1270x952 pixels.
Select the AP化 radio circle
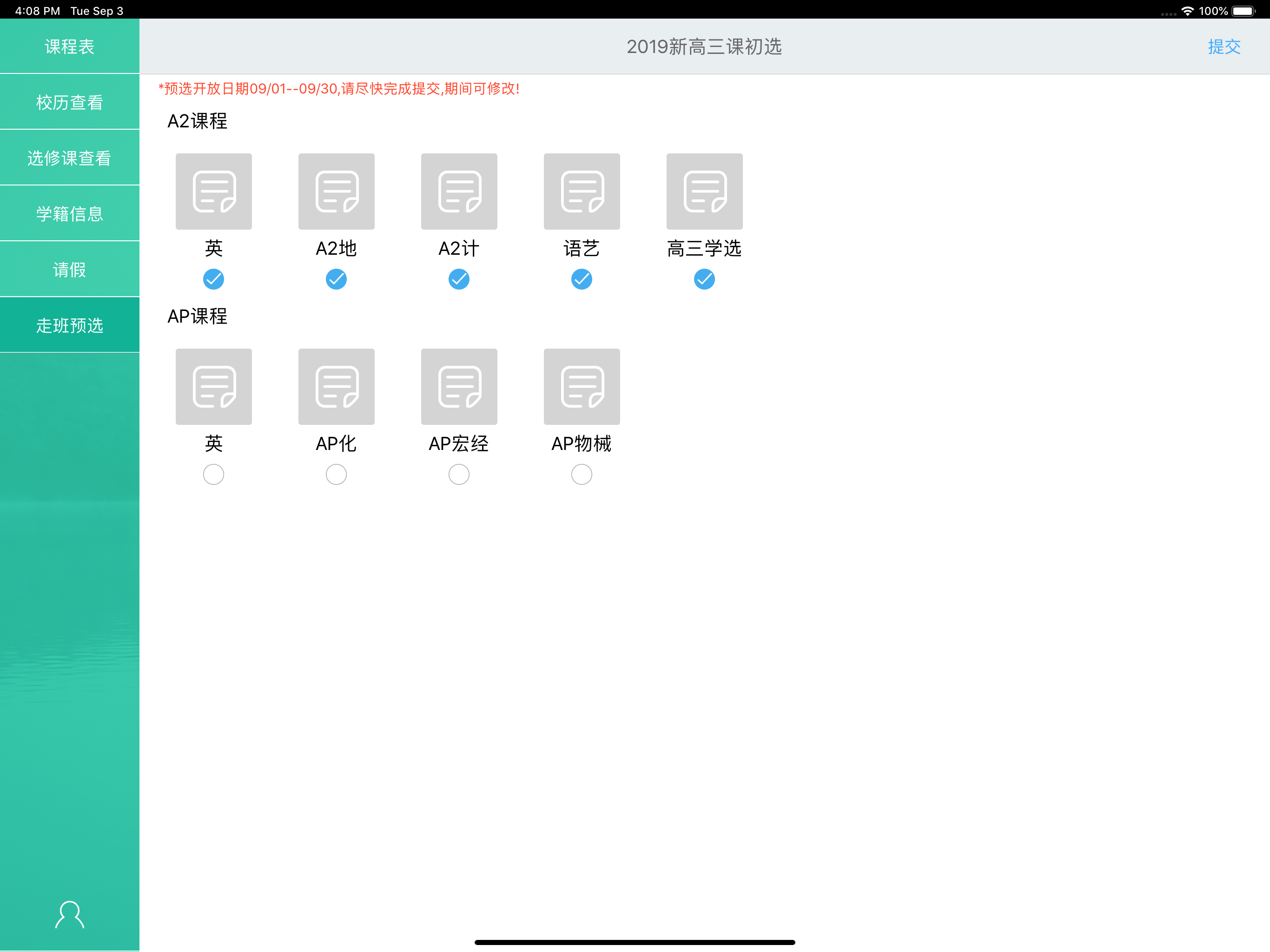(x=337, y=474)
